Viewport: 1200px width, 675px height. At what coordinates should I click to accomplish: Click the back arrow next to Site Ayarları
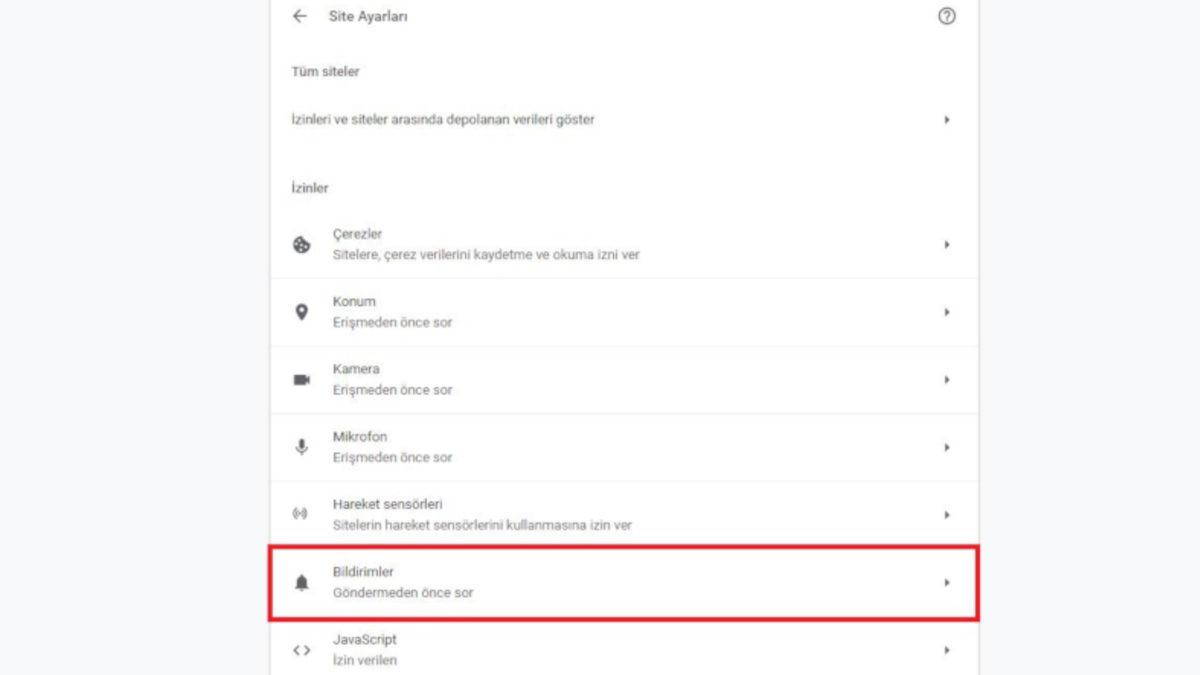299,16
